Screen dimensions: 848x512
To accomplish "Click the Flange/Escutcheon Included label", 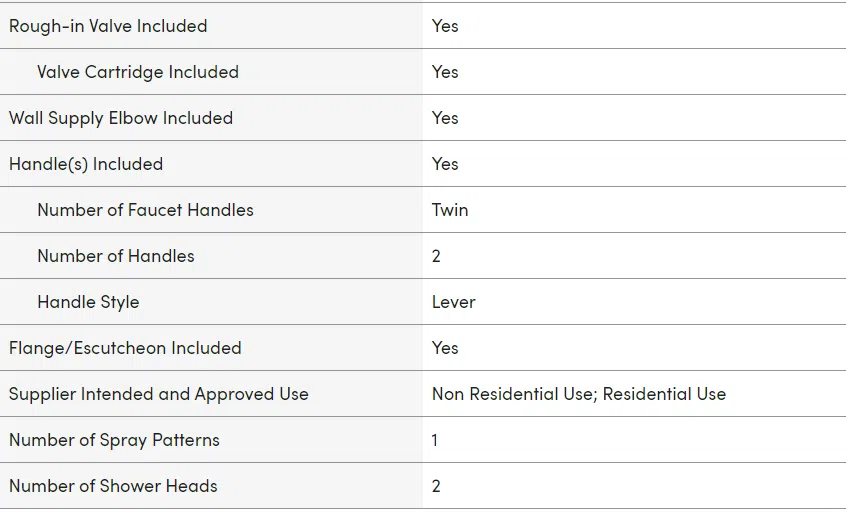I will (125, 348).
